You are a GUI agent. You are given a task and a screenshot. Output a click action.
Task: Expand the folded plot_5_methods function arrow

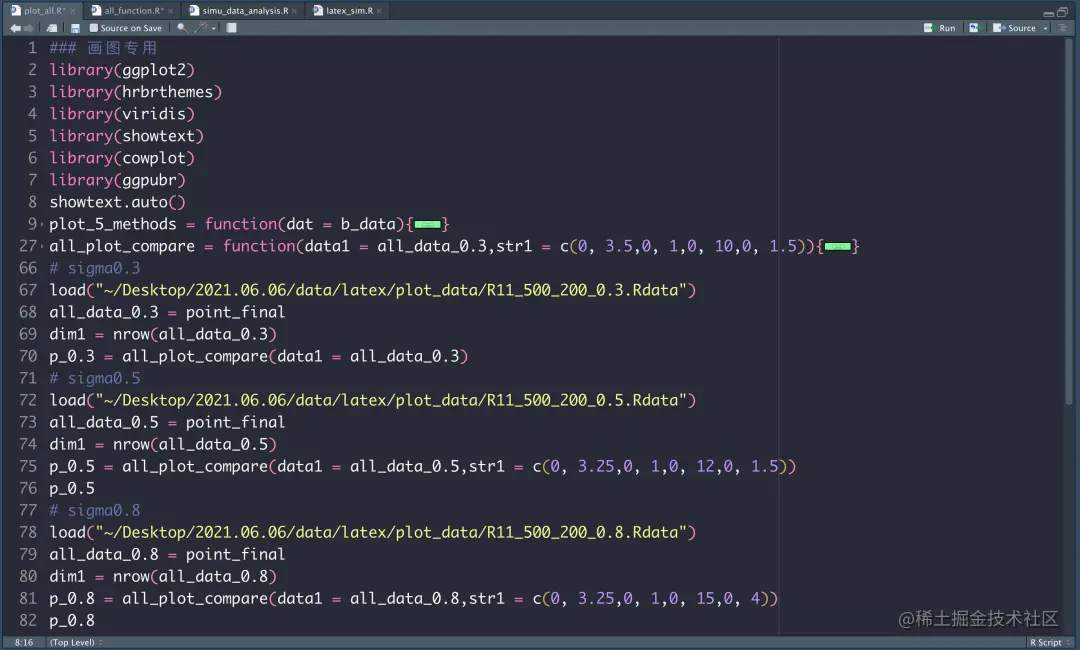[x=42, y=224]
